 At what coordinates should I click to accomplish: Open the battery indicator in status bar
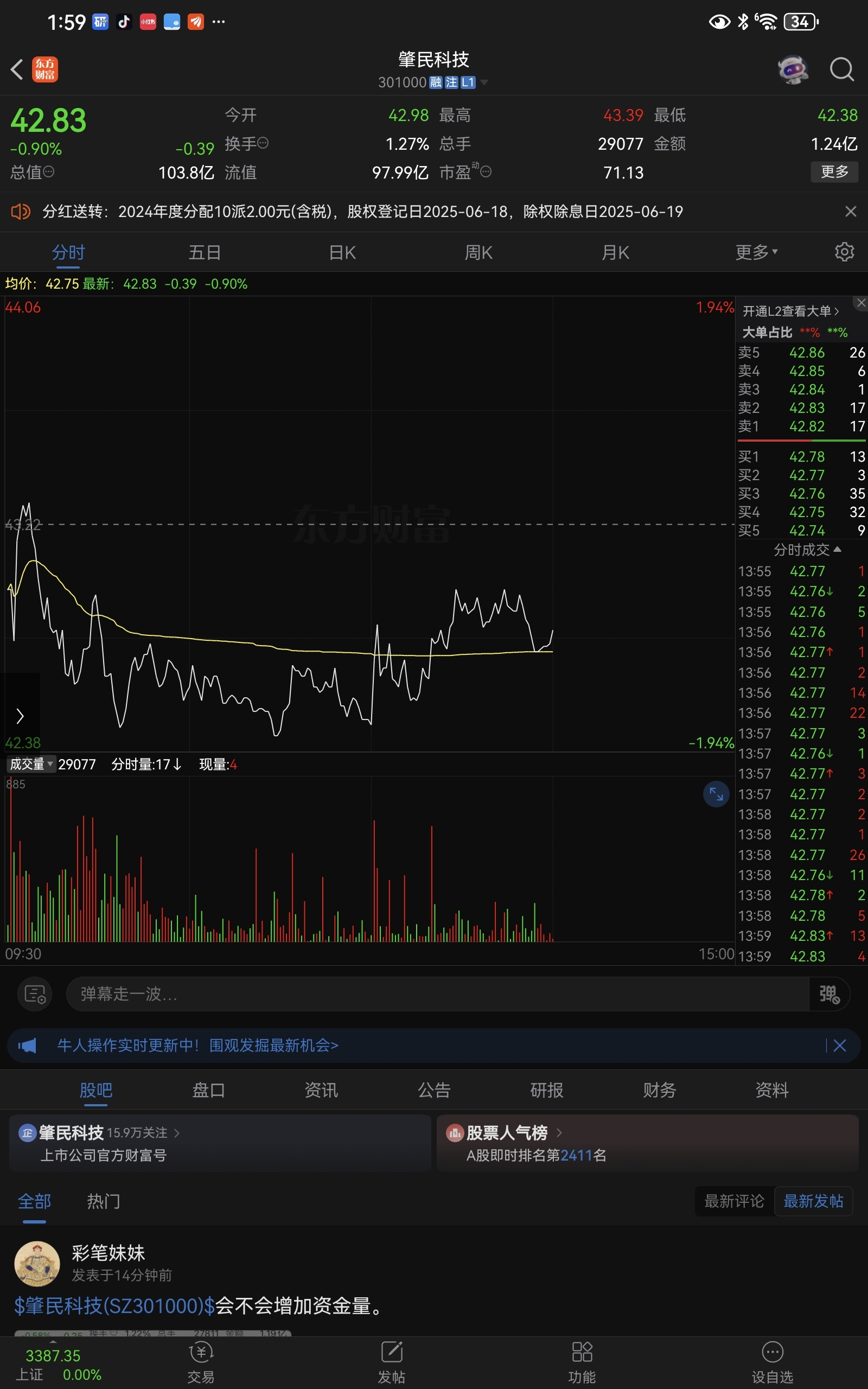pyautogui.click(x=801, y=22)
